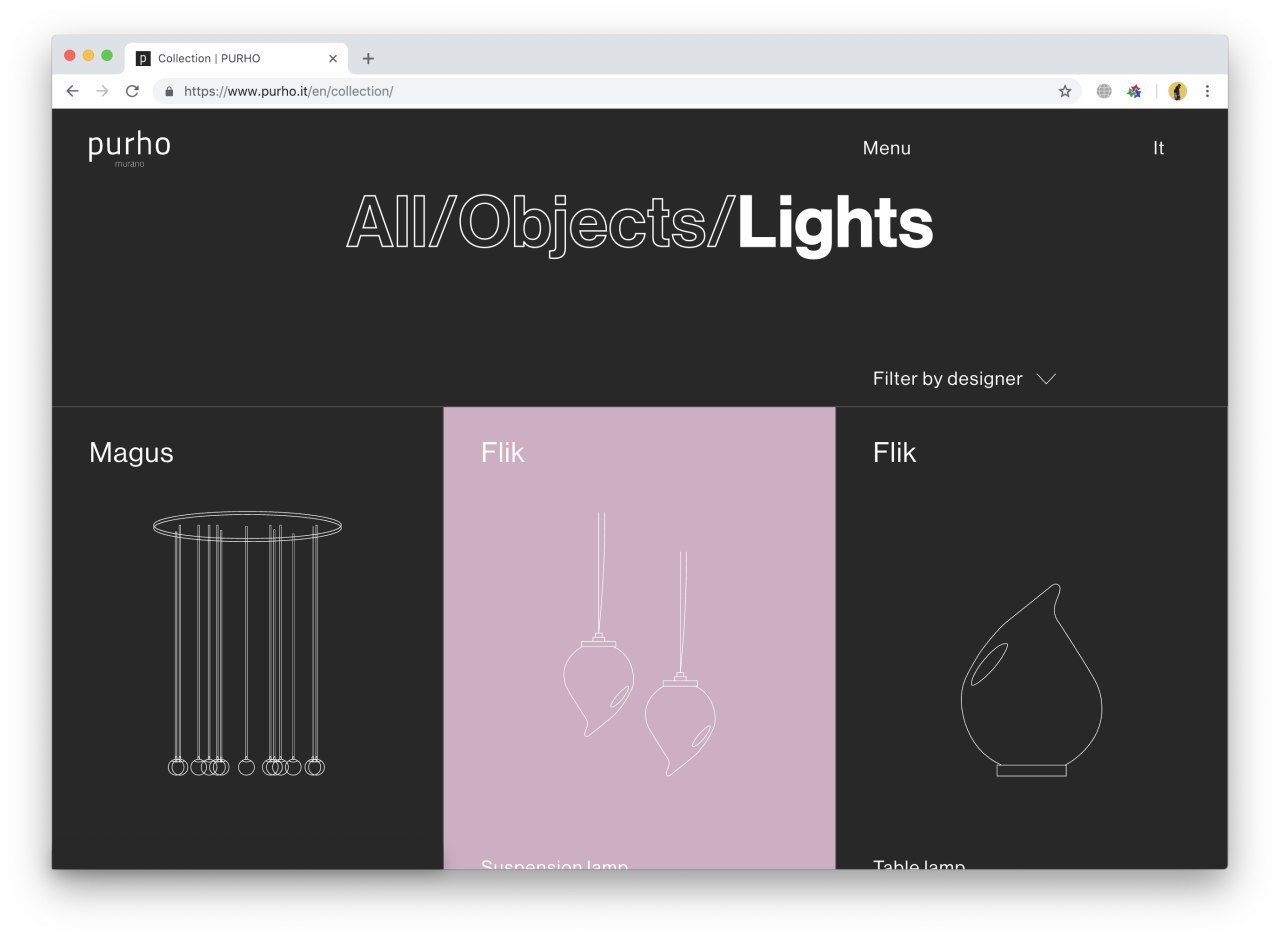Close the Collection | PURHO tab

pyautogui.click(x=333, y=58)
